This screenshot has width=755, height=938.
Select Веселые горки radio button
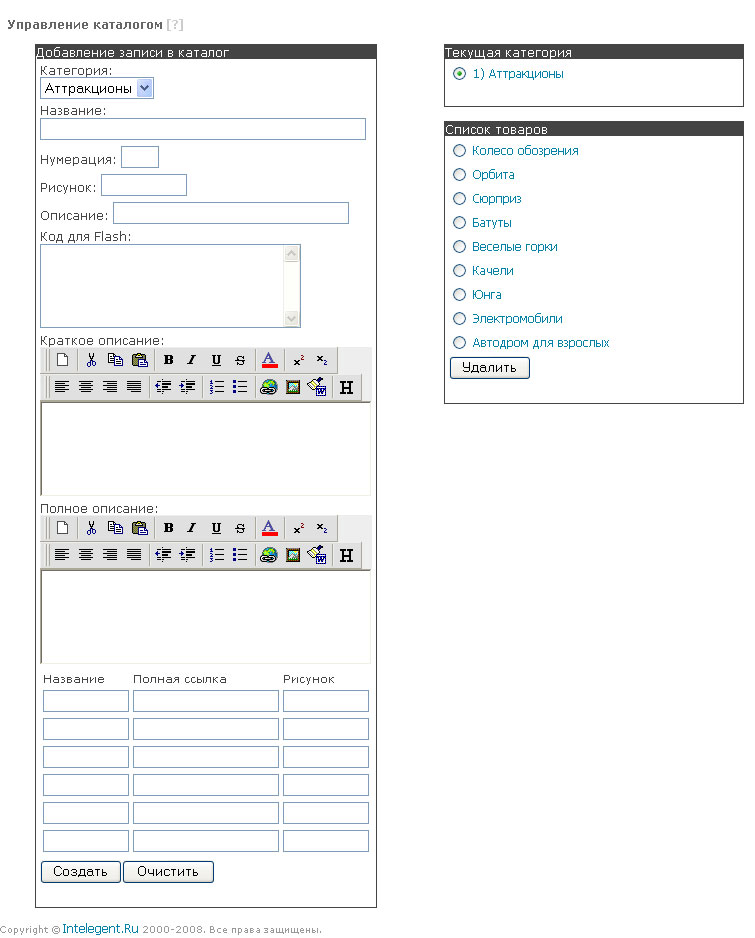click(x=459, y=246)
